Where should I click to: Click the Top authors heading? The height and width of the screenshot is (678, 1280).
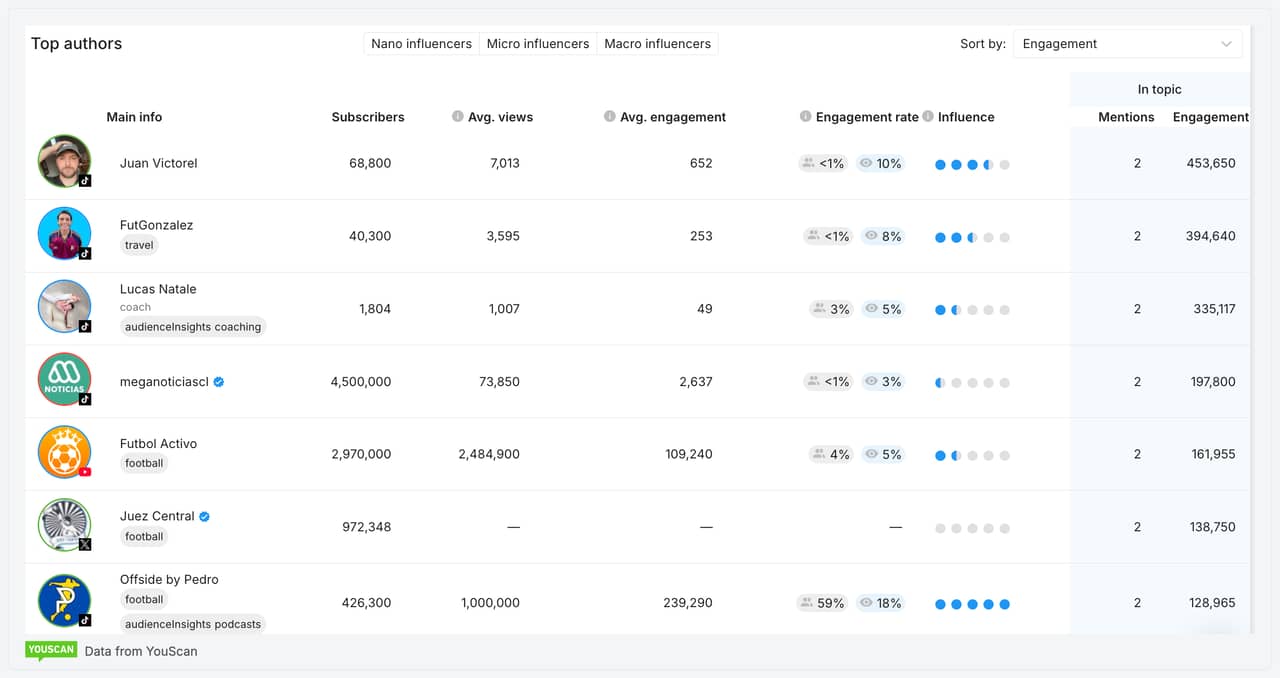(76, 44)
